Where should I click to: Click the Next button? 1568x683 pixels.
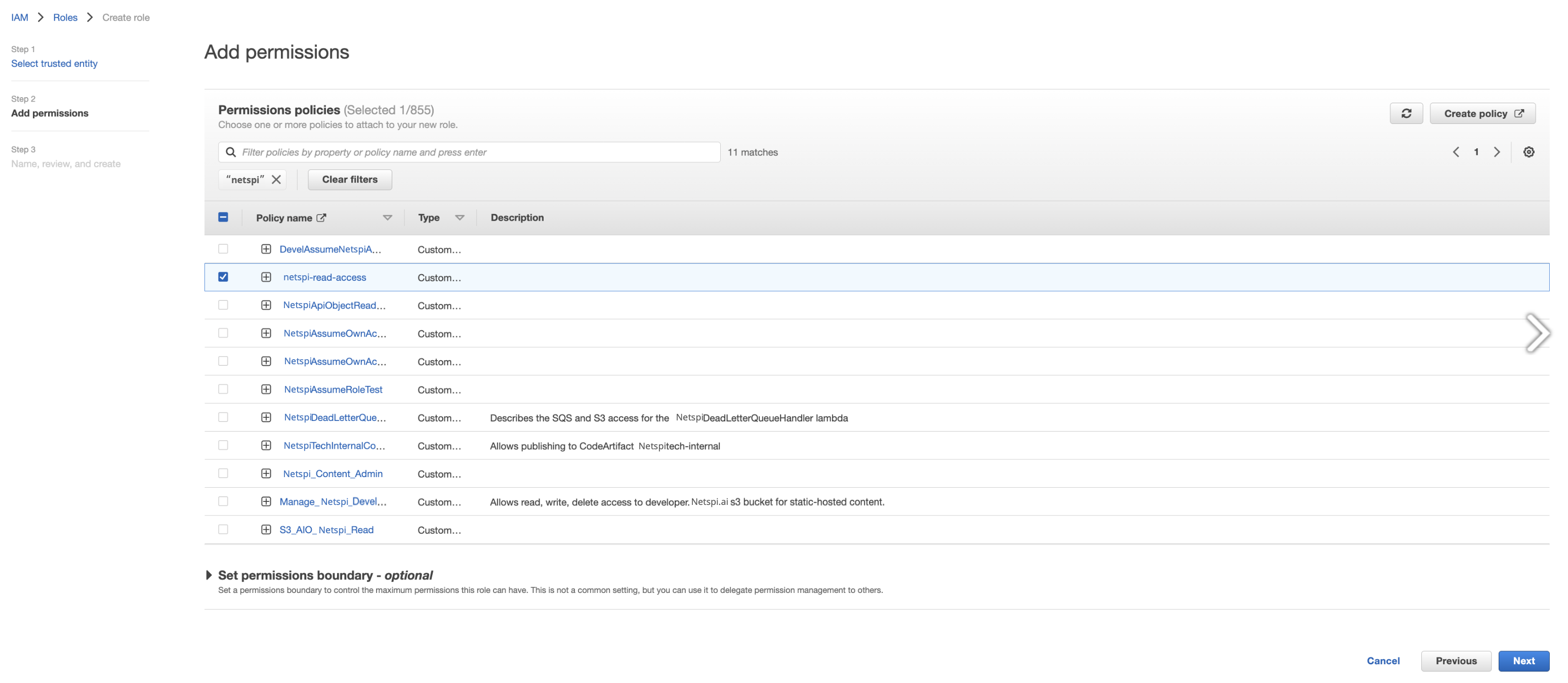coord(1523,661)
